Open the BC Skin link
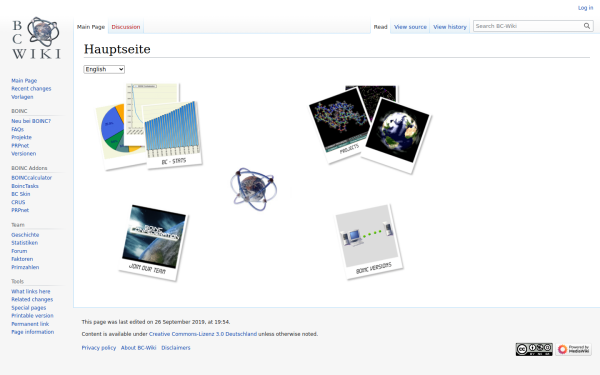Image resolution: width=600 pixels, height=375 pixels. 21,194
